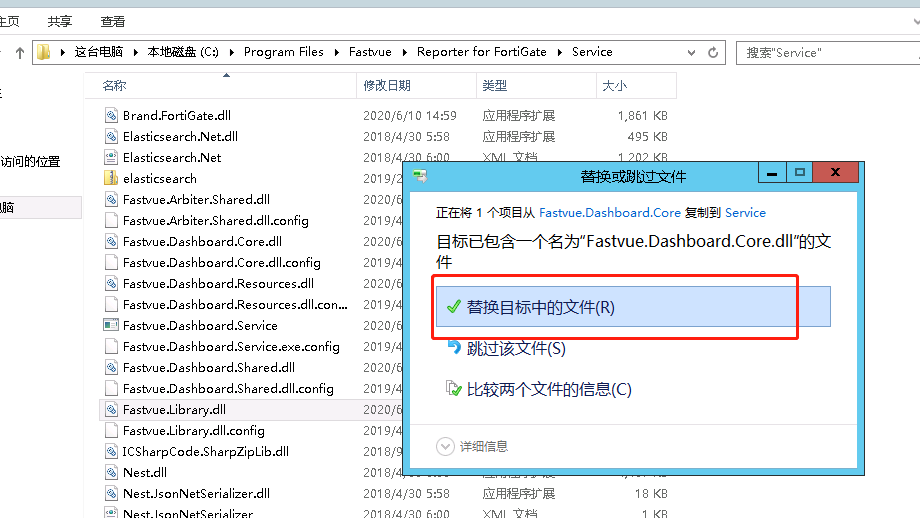Click the folder icon in address bar

(43, 52)
